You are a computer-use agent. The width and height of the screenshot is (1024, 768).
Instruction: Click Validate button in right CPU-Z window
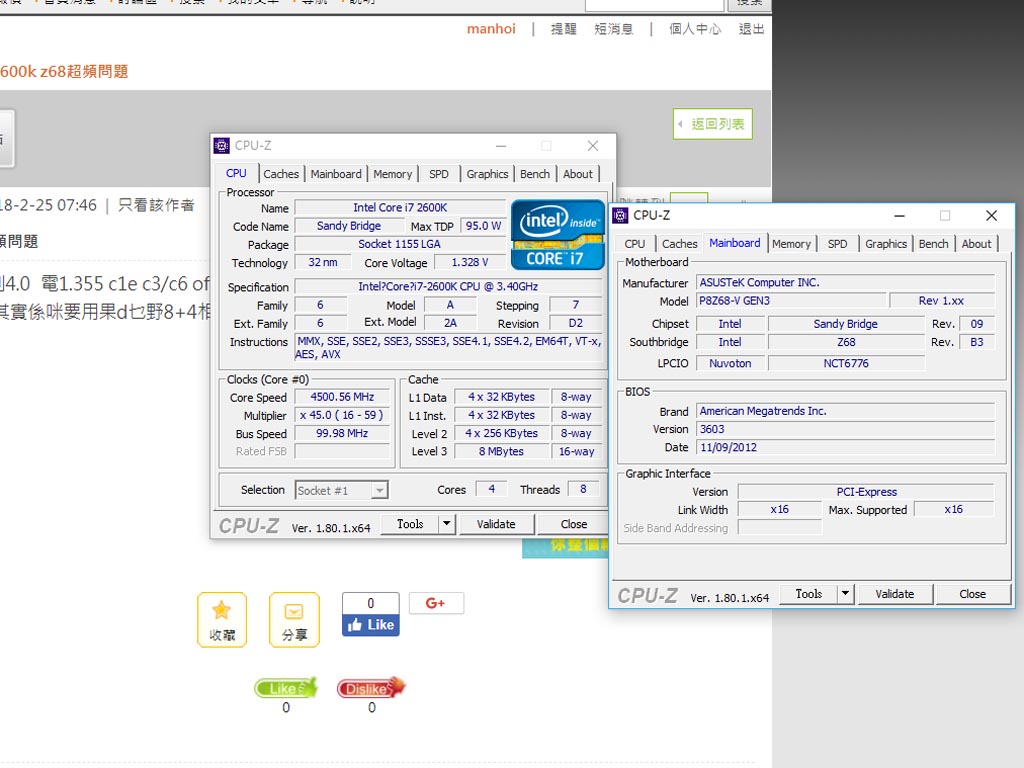(x=895, y=594)
